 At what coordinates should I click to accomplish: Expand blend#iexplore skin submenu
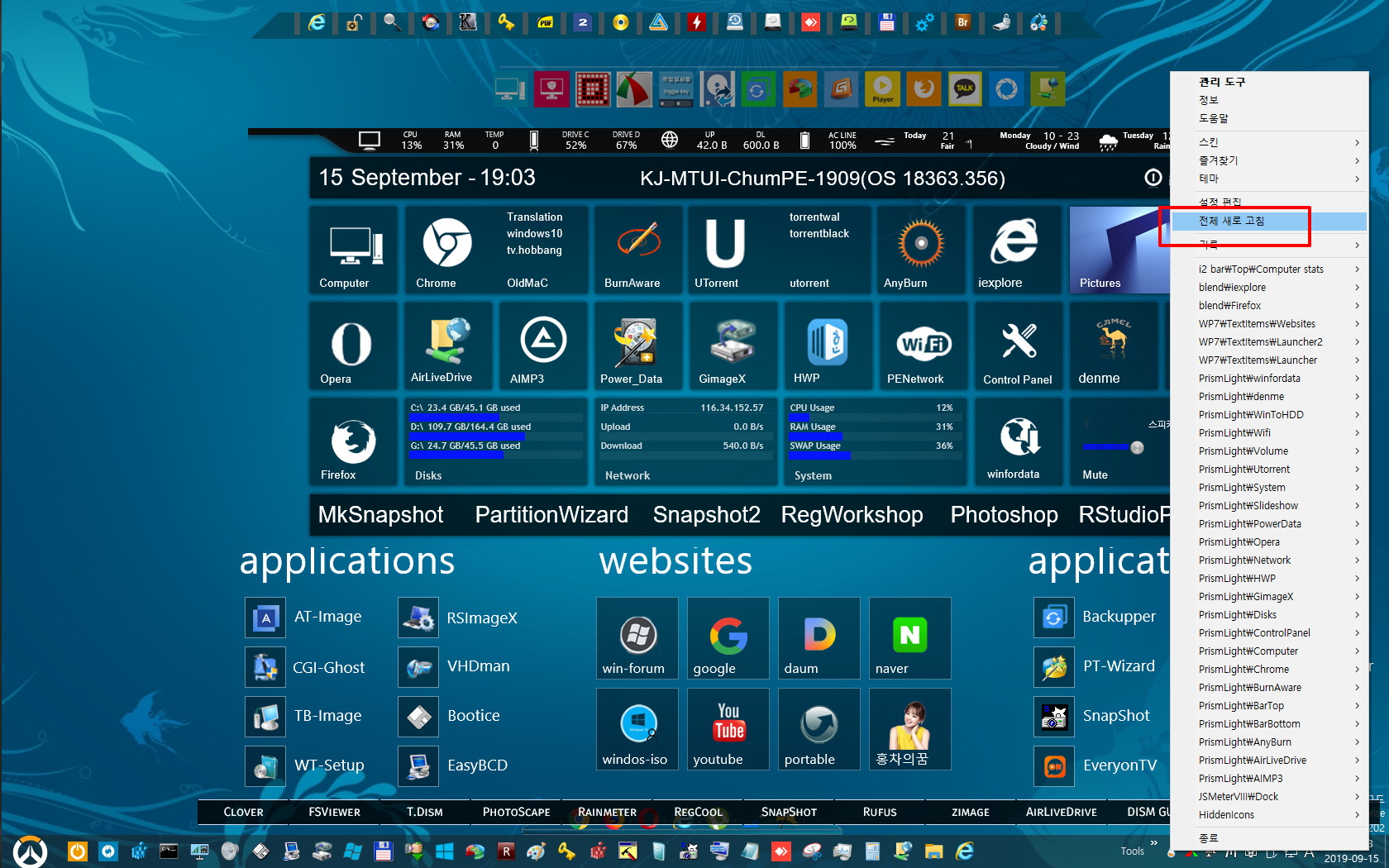click(x=1269, y=288)
